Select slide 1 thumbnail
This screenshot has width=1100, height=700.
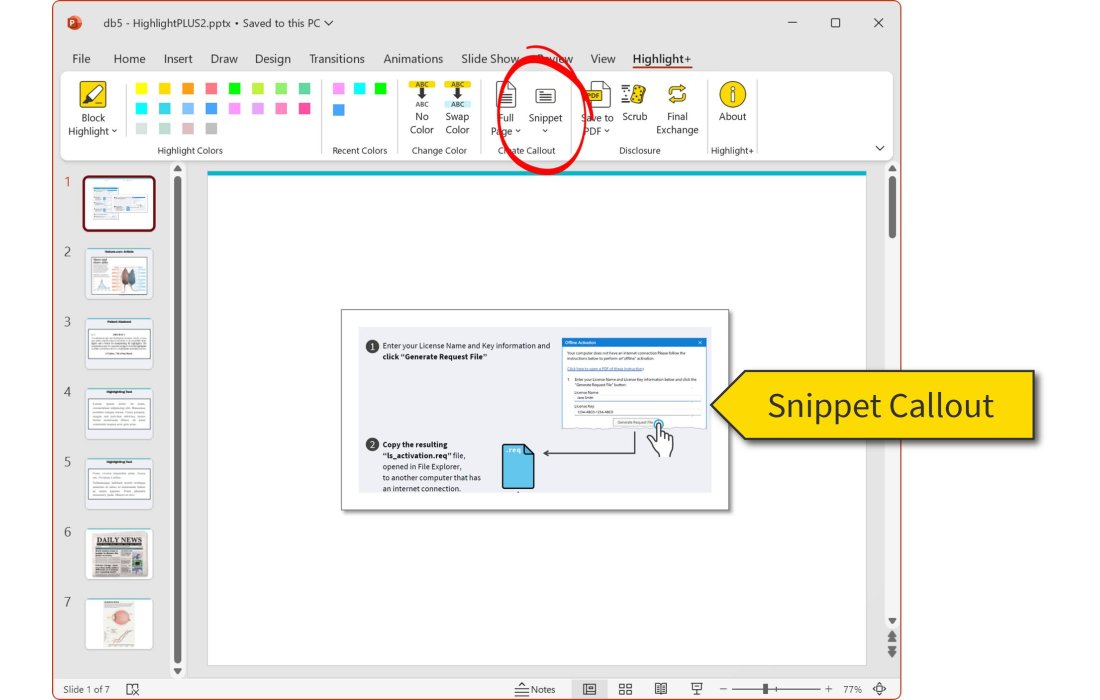click(119, 203)
